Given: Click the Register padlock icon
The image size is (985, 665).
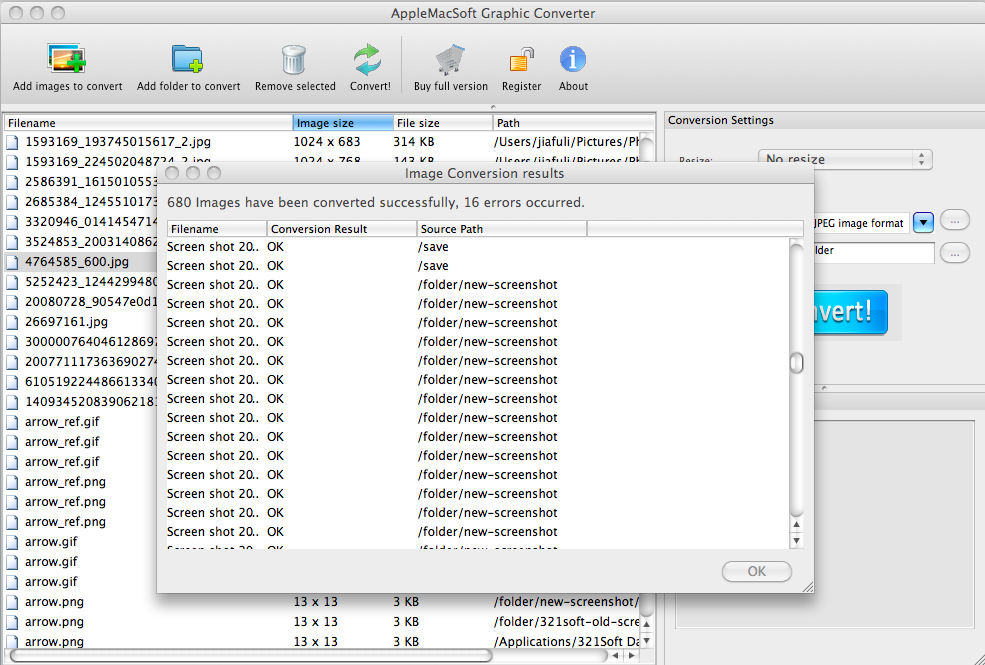Looking at the screenshot, I should (x=521, y=60).
